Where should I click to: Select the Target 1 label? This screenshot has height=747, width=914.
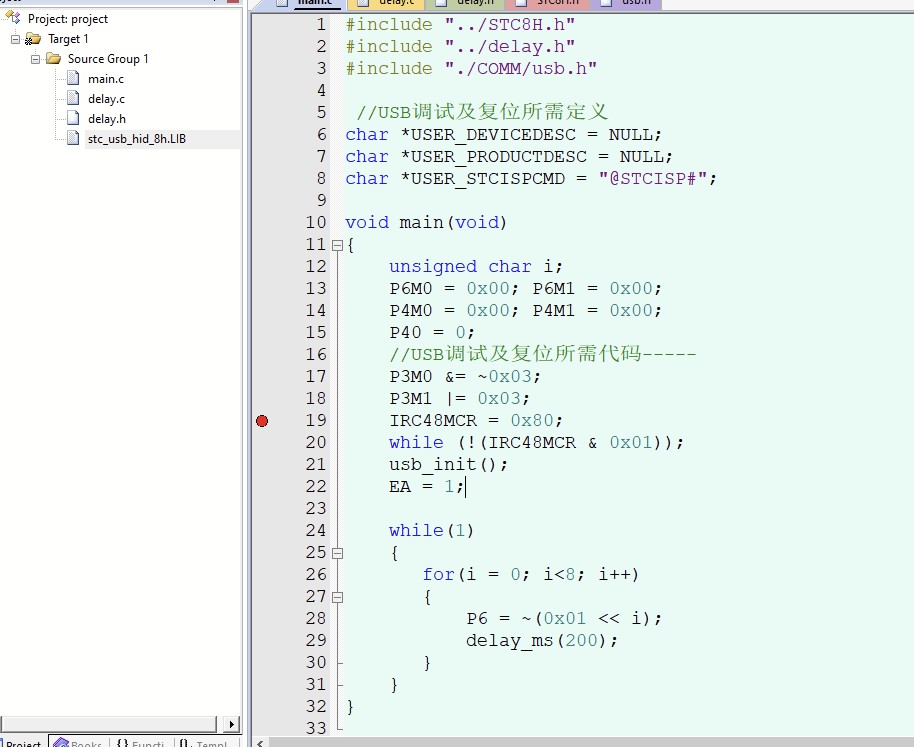tap(68, 39)
